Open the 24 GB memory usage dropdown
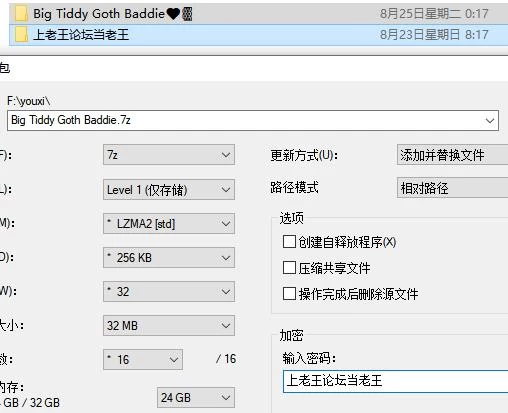508x413 pixels. [196, 397]
